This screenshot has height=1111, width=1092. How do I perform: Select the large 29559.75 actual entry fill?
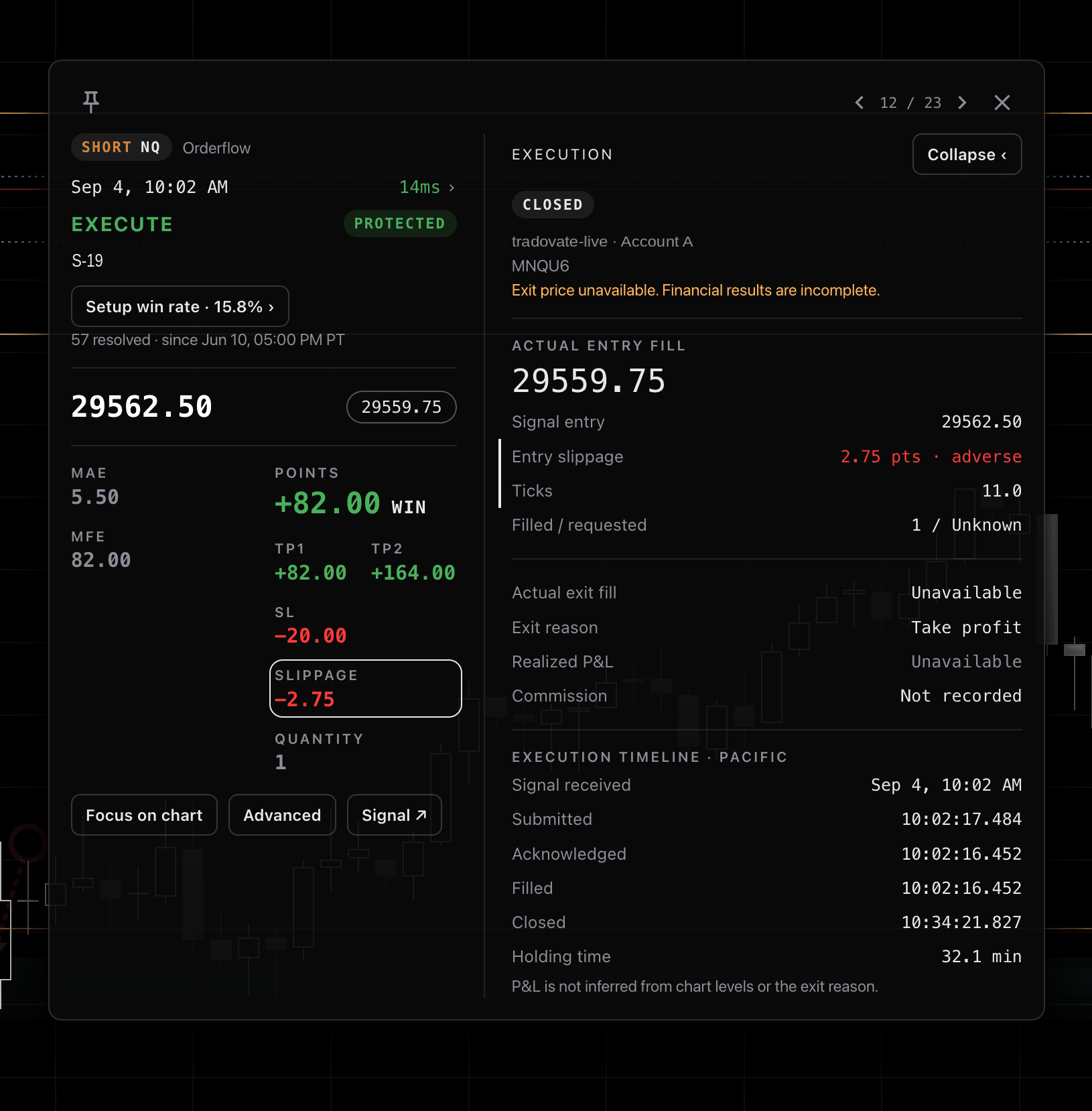(x=589, y=381)
